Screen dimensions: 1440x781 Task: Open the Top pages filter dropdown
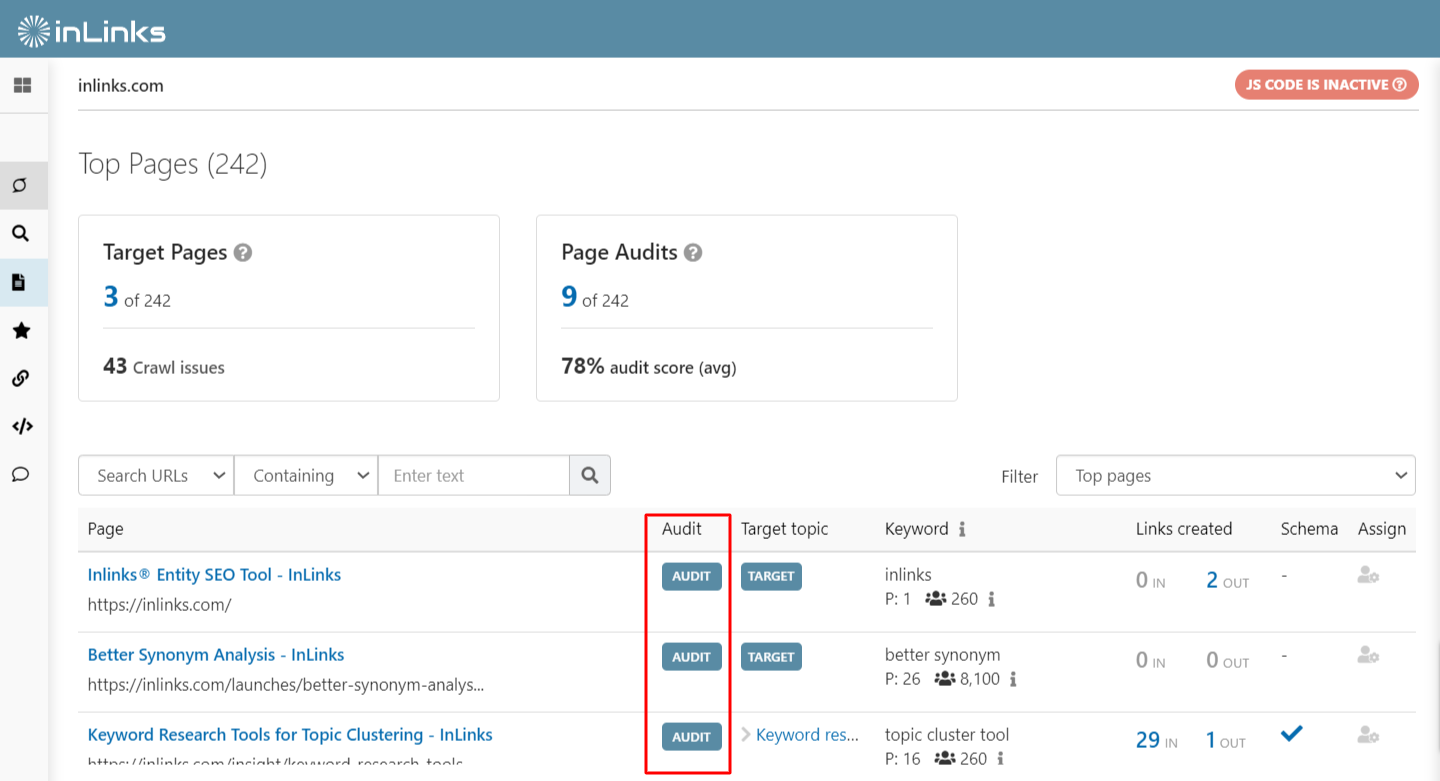tap(1236, 476)
